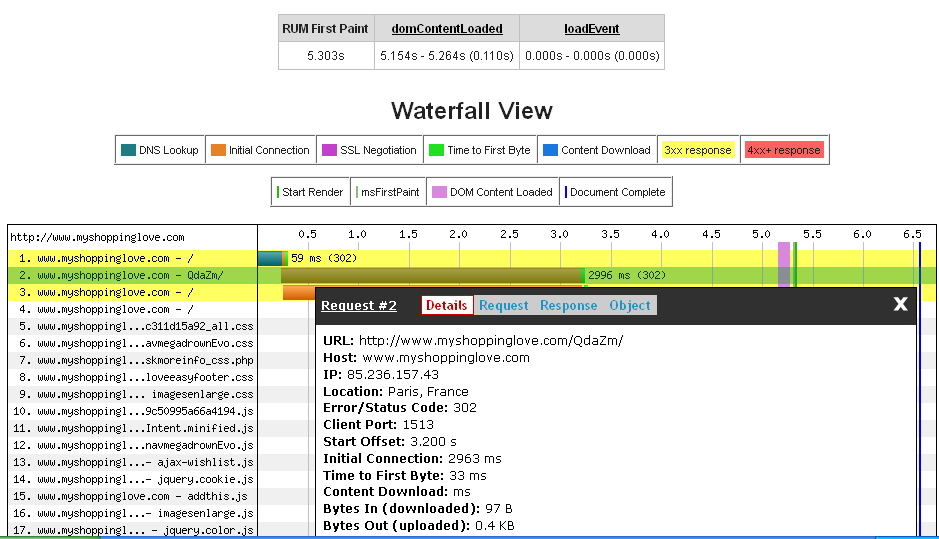Click the DNS Lookup teal legend swatch
939x539 pixels.
(x=128, y=150)
